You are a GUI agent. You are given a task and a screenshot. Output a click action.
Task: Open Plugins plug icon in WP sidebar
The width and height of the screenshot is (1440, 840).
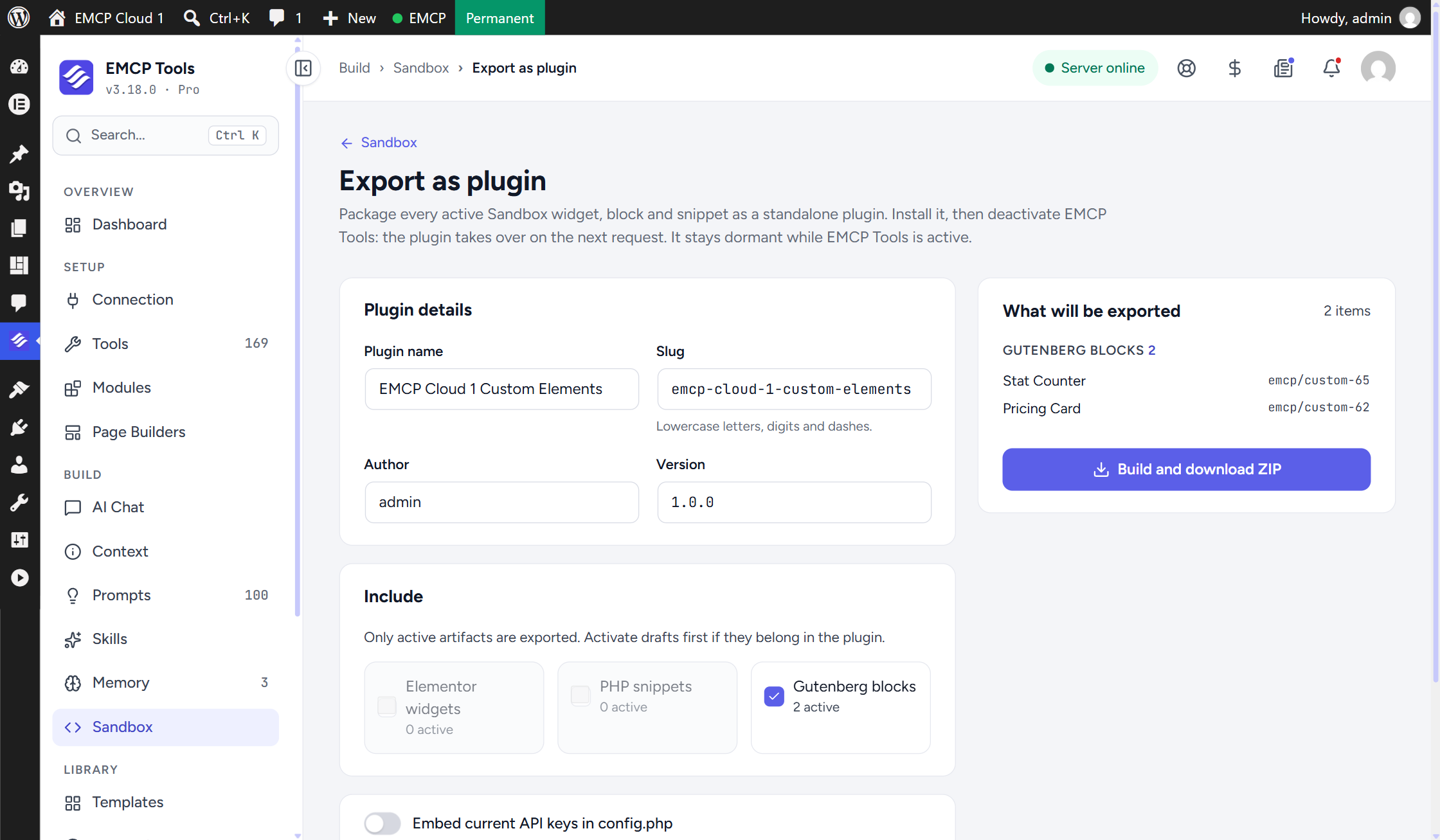(x=19, y=427)
